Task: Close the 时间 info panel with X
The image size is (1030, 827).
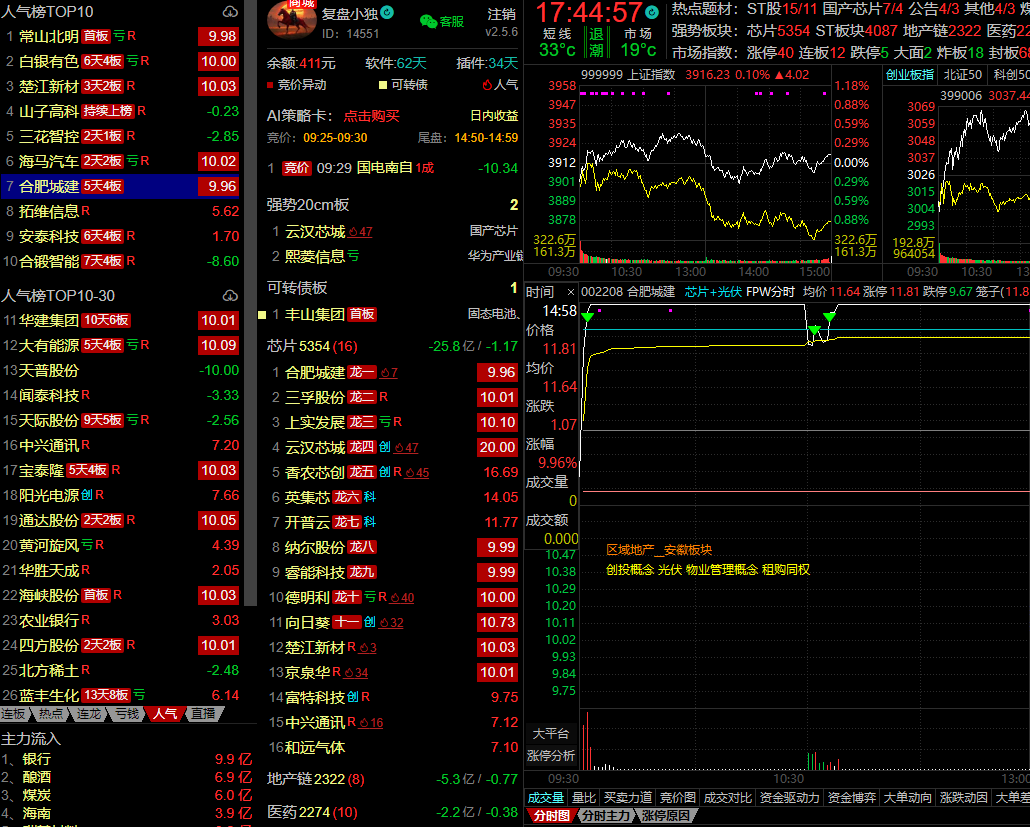Action: tap(570, 292)
